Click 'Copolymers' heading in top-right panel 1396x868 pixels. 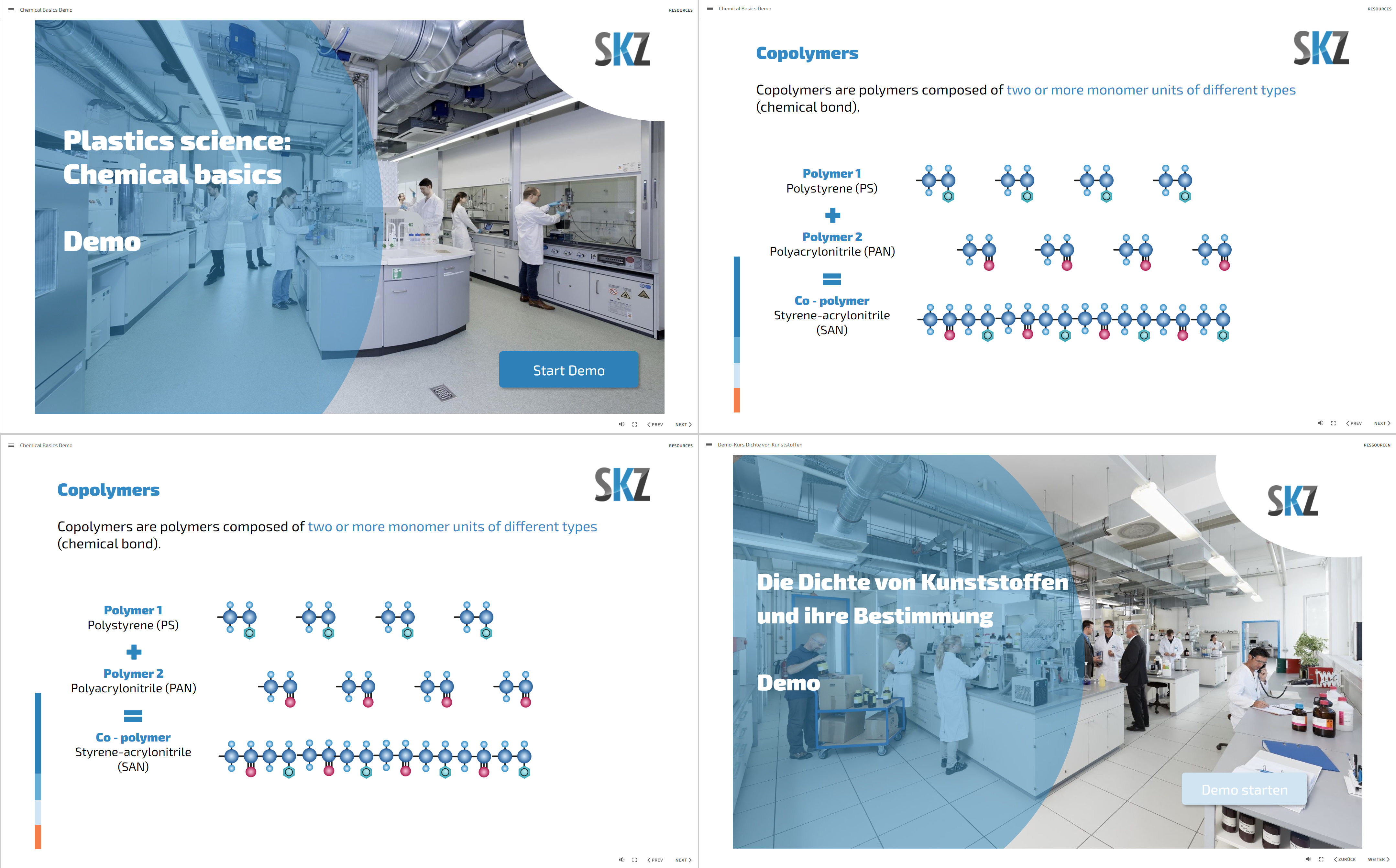tap(807, 53)
